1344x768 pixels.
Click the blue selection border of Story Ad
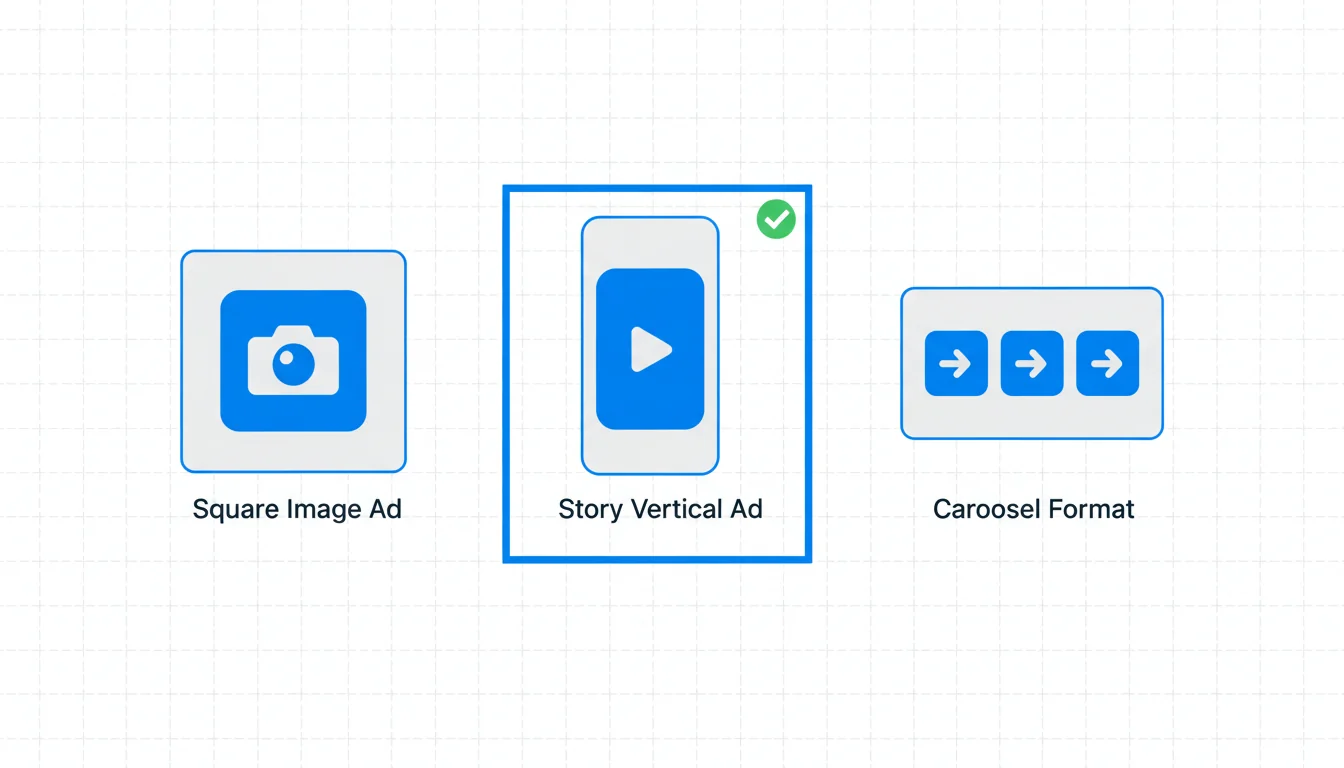506,400
